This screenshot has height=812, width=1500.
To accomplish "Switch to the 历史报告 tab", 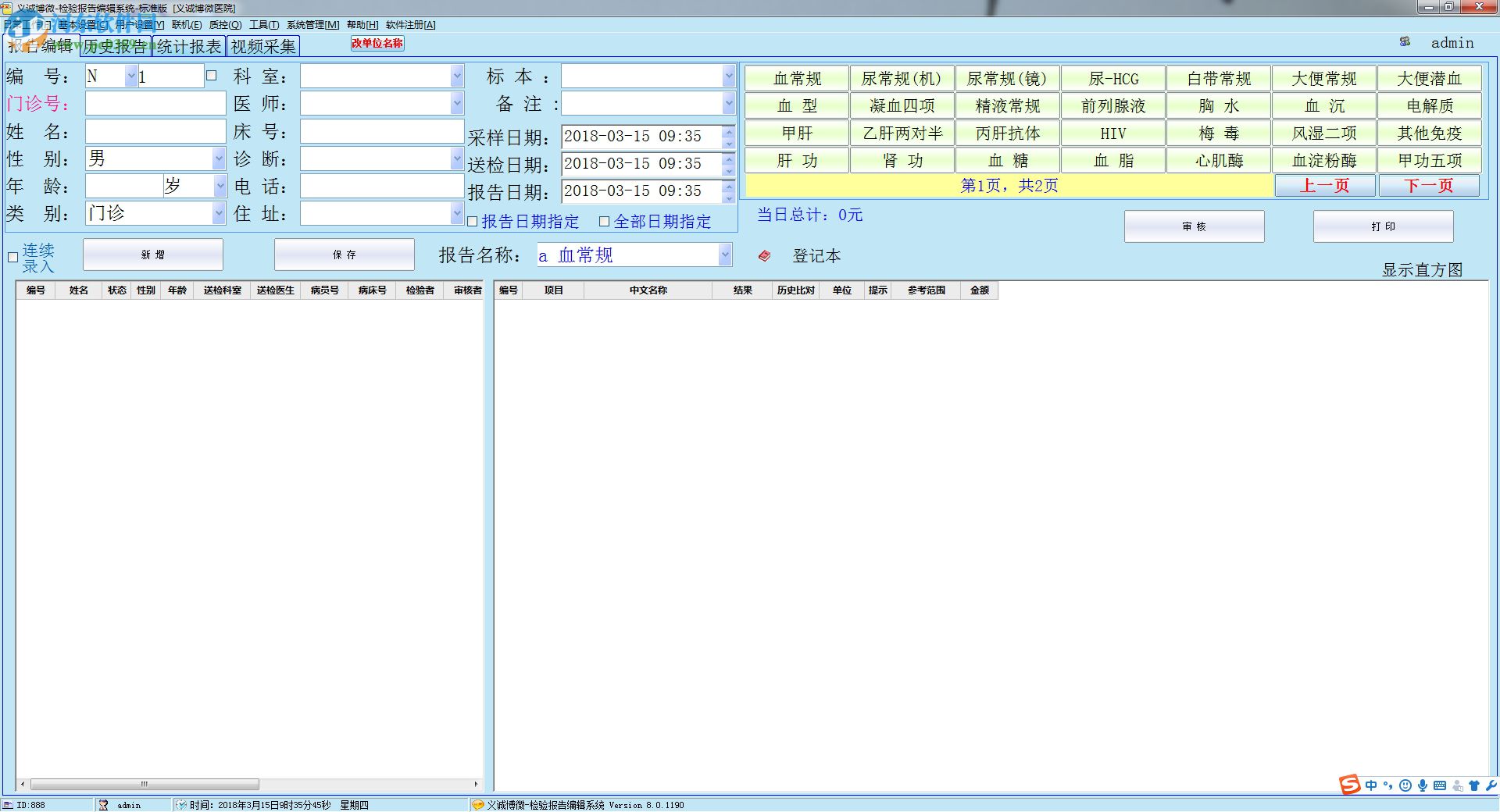I will pos(116,46).
